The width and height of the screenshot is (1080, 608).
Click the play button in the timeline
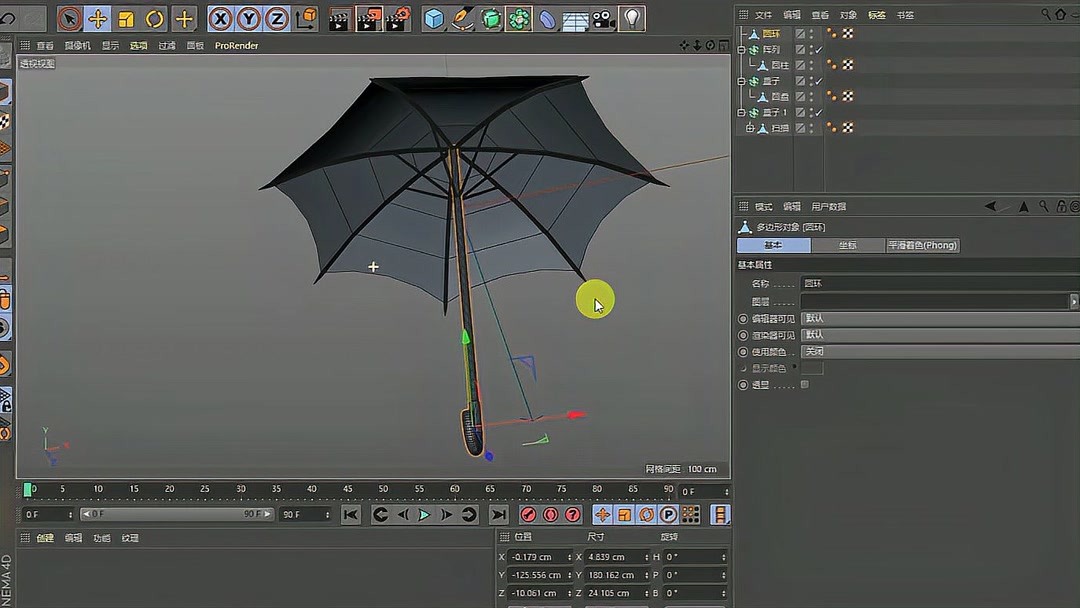(x=423, y=515)
